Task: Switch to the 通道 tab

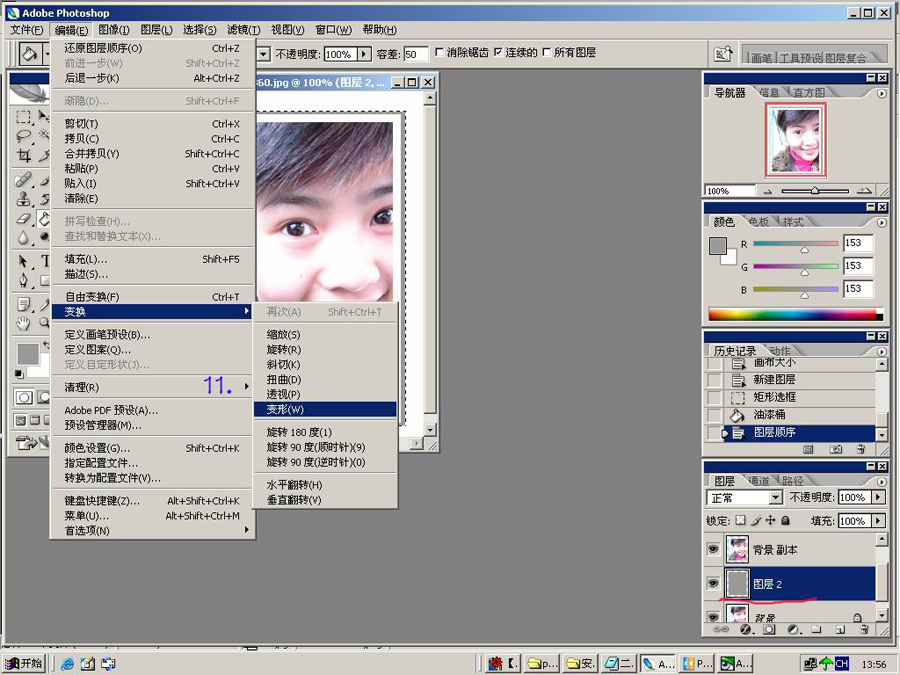Action: (760, 478)
